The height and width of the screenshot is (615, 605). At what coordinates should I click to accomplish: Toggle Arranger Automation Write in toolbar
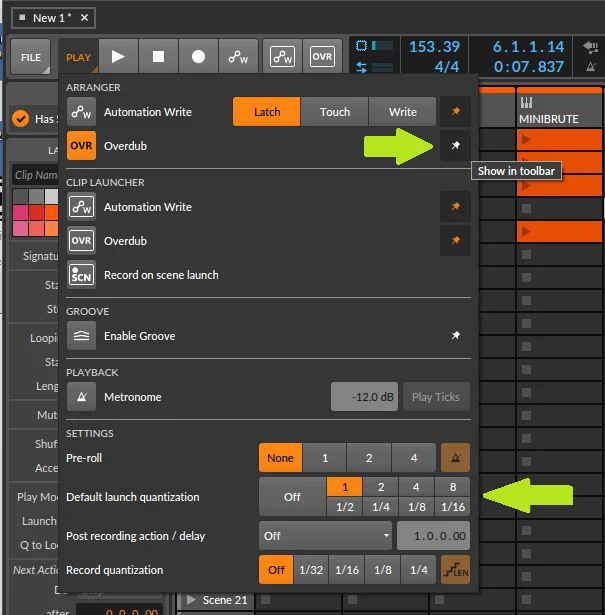pyautogui.click(x=238, y=56)
